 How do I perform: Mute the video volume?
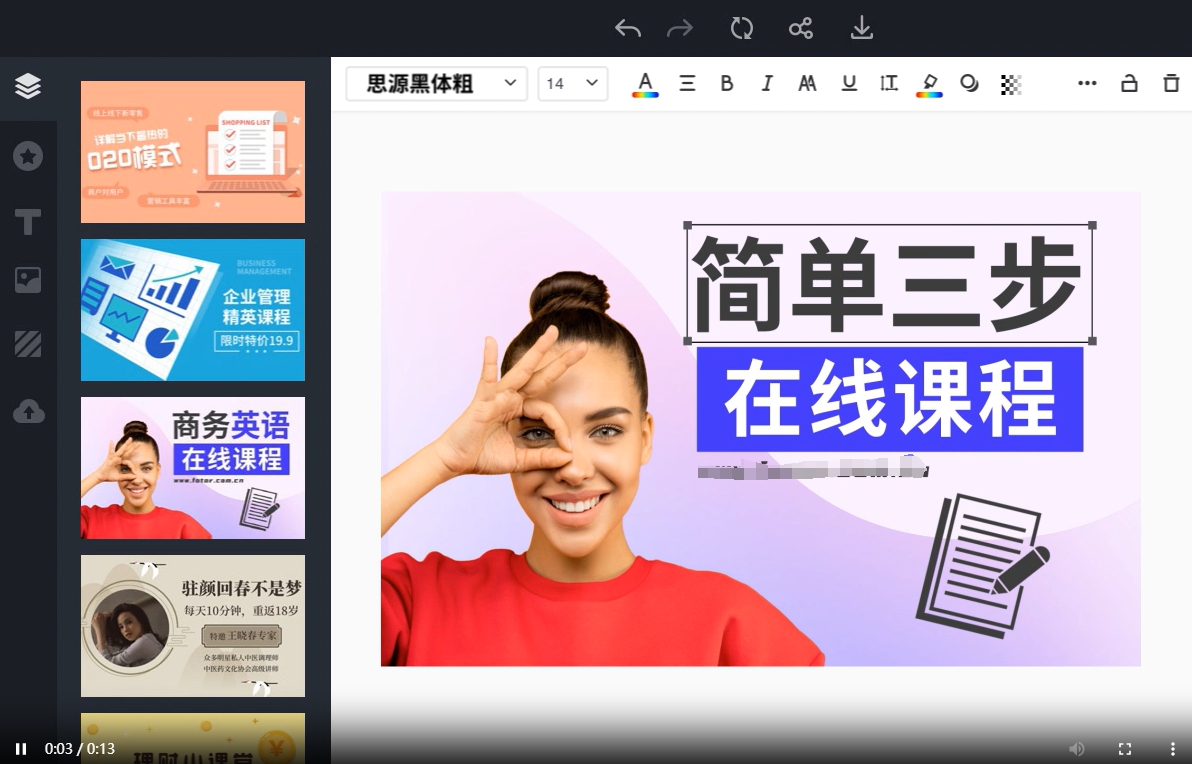(1076, 749)
